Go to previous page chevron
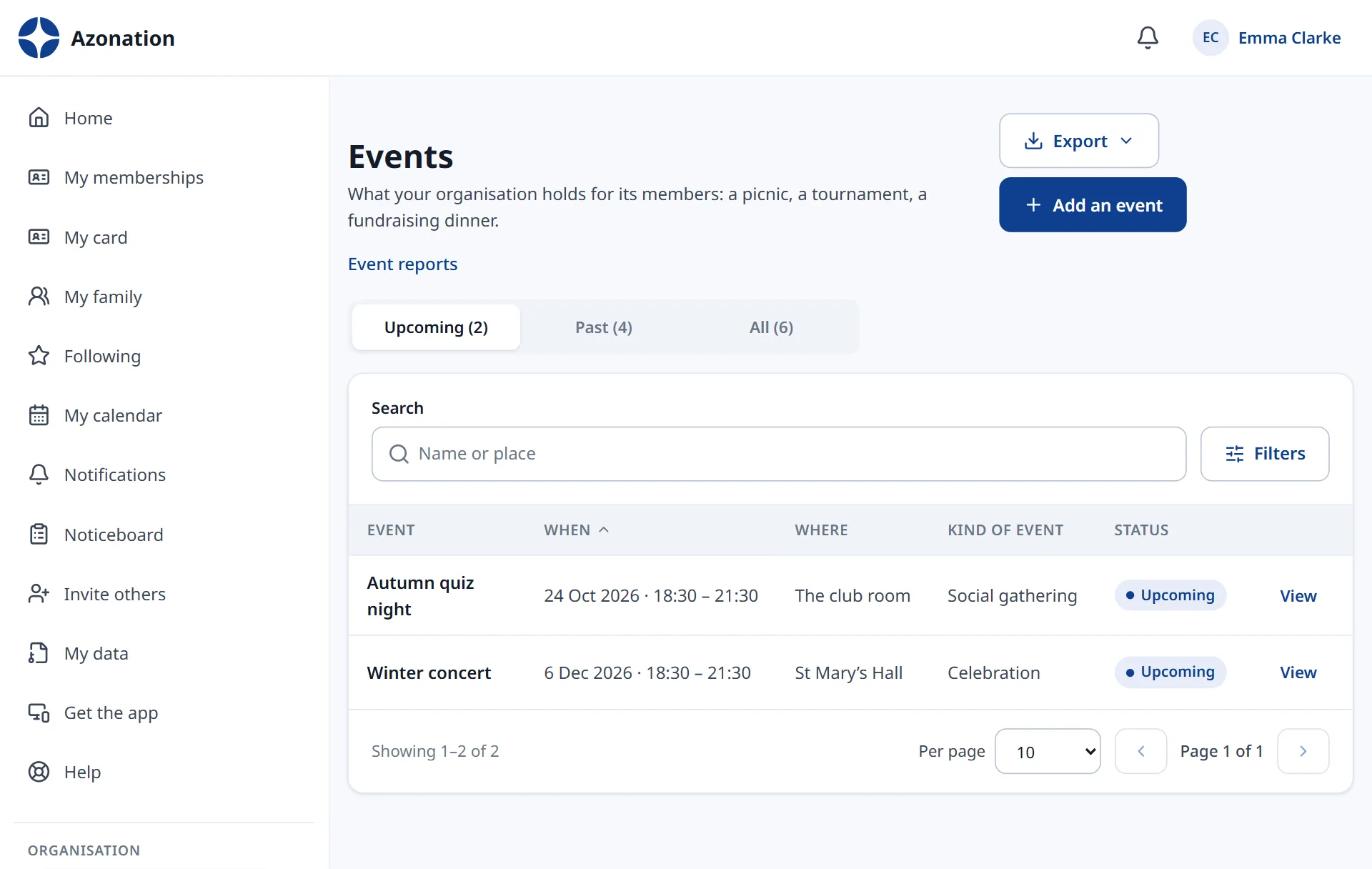The height and width of the screenshot is (869, 1372). pos(1141,751)
